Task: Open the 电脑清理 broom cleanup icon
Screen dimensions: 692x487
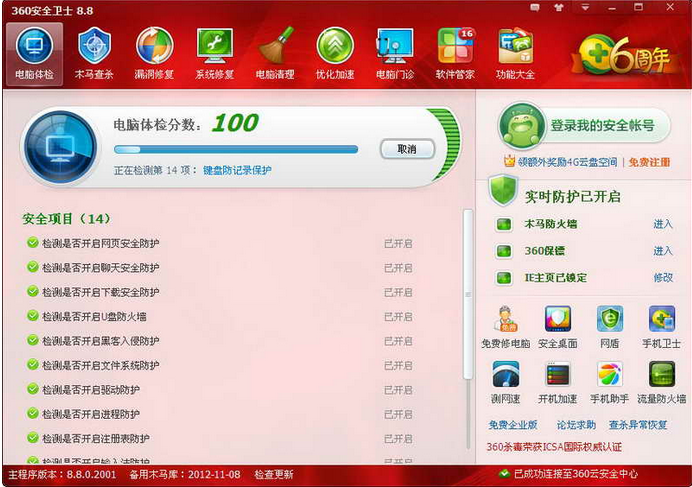Action: [x=275, y=54]
